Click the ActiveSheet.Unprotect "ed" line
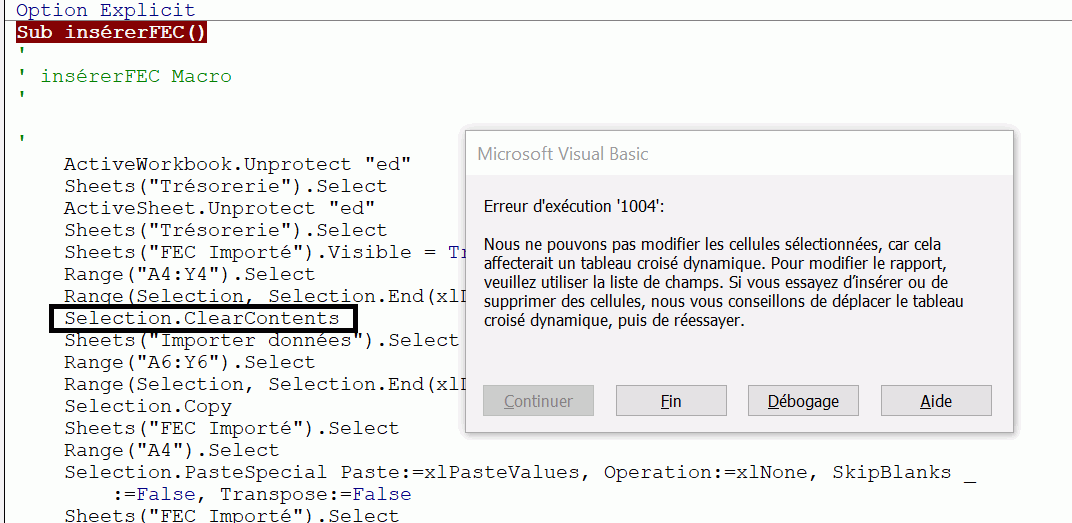 [x=219, y=208]
